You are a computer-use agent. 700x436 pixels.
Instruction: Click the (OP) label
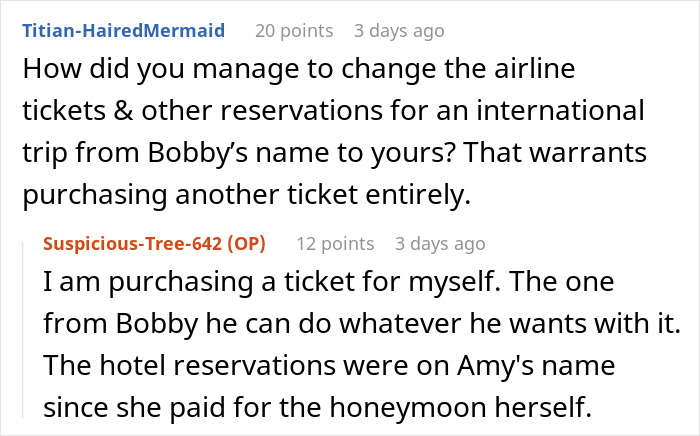coord(246,244)
